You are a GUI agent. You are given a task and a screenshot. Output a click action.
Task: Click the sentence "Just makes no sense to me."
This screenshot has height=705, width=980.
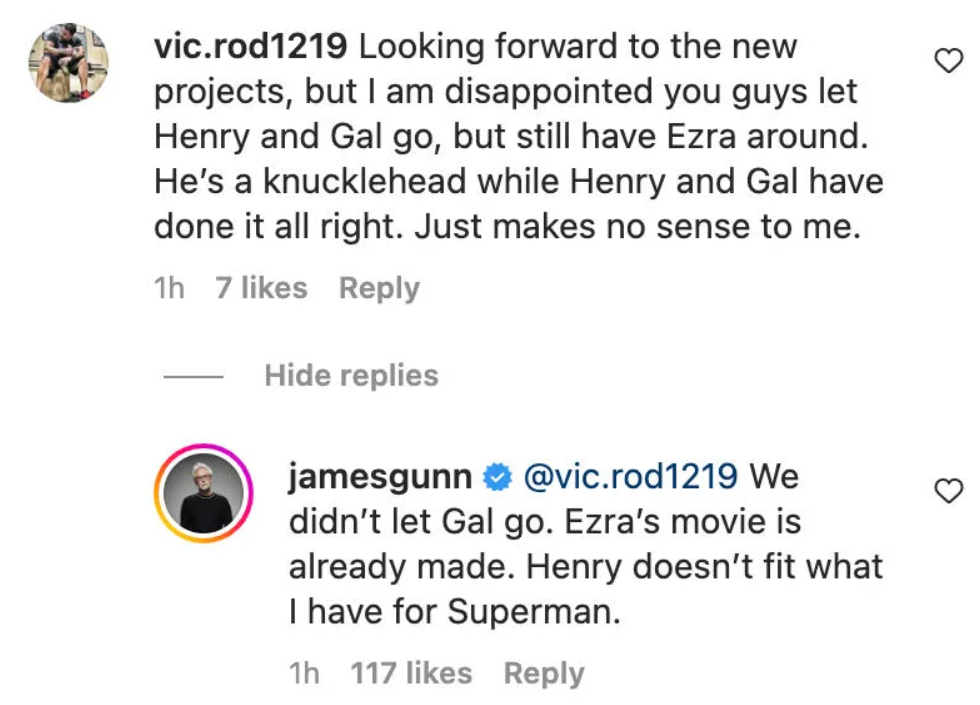pyautogui.click(x=637, y=227)
